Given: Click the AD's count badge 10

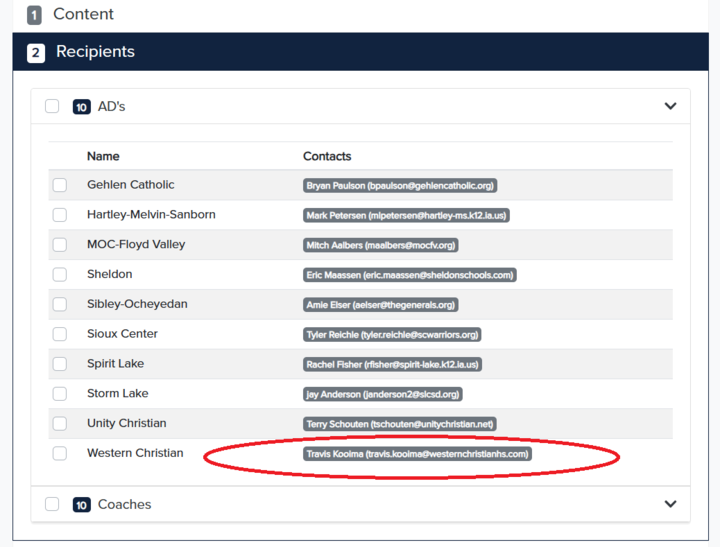Looking at the screenshot, I should pos(82,107).
